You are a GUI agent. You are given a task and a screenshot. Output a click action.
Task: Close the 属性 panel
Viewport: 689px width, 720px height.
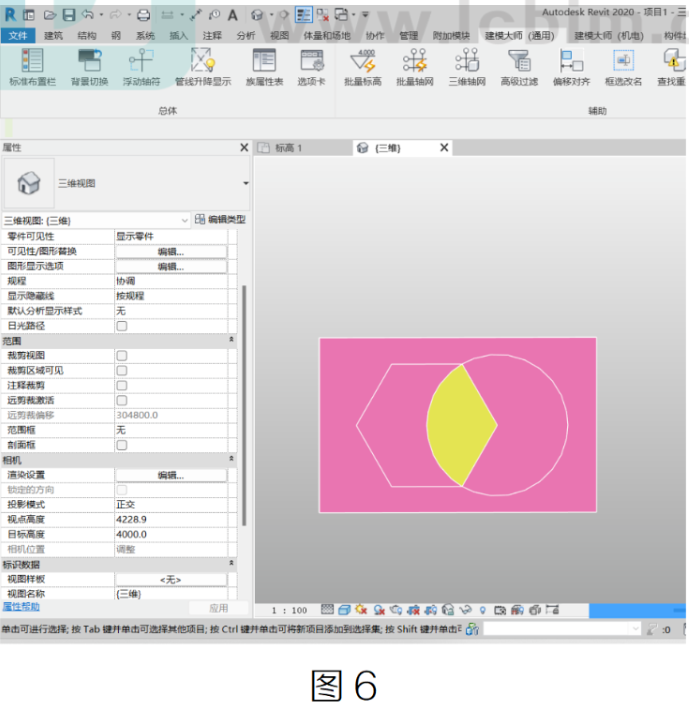click(x=244, y=147)
